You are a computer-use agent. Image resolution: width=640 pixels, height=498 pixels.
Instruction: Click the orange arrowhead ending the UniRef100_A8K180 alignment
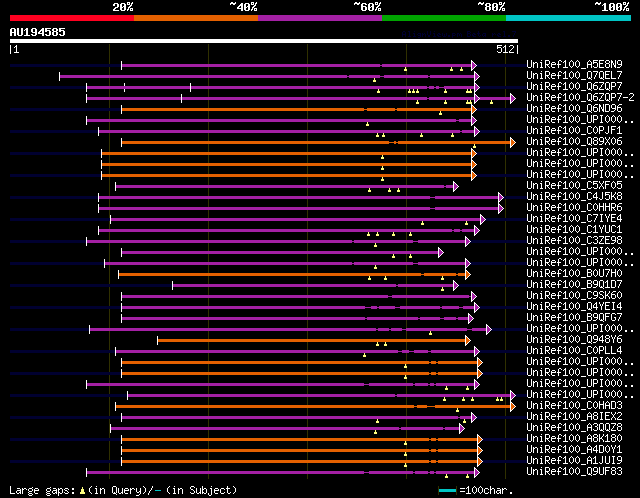pos(480,440)
